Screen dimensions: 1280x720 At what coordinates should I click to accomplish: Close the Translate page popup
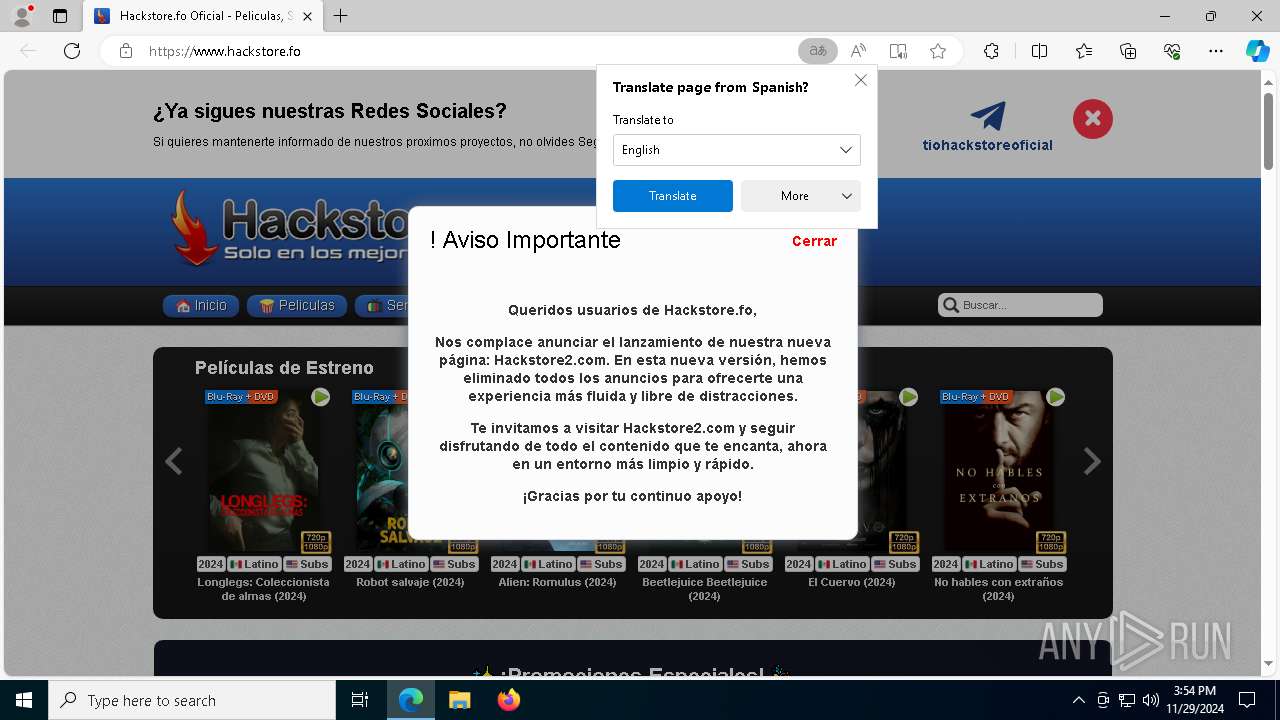click(860, 80)
